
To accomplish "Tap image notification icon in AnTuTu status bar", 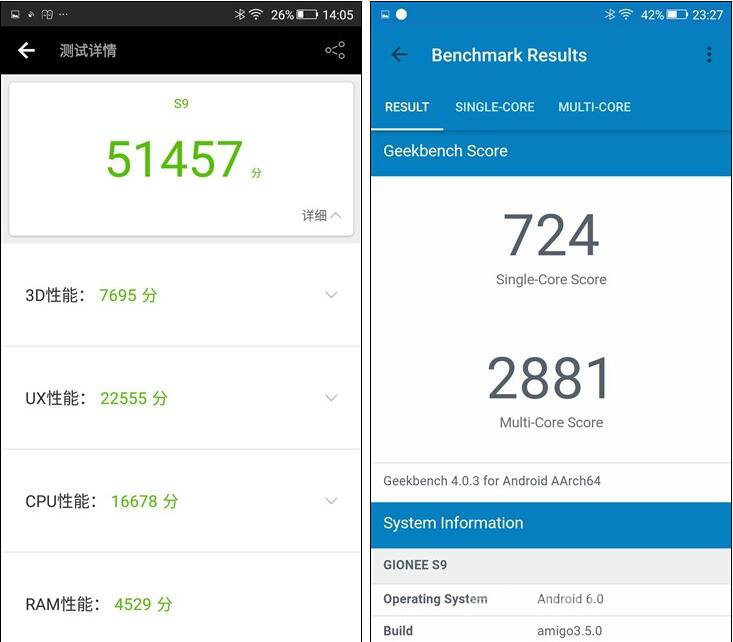I will pyautogui.click(x=15, y=14).
